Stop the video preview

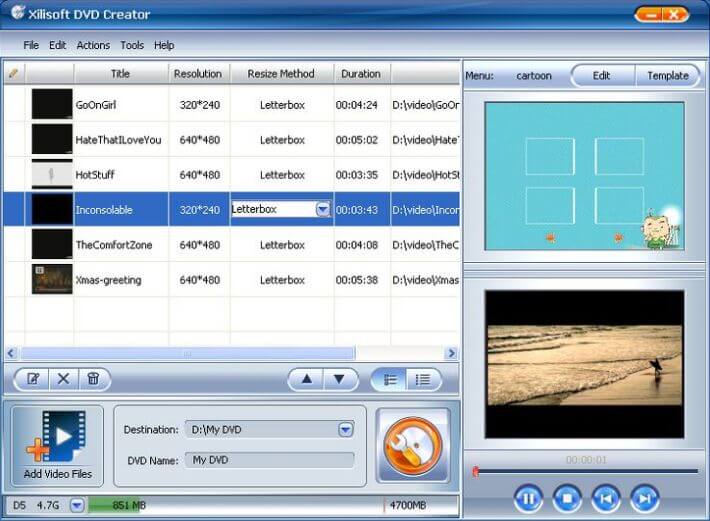(x=567, y=499)
